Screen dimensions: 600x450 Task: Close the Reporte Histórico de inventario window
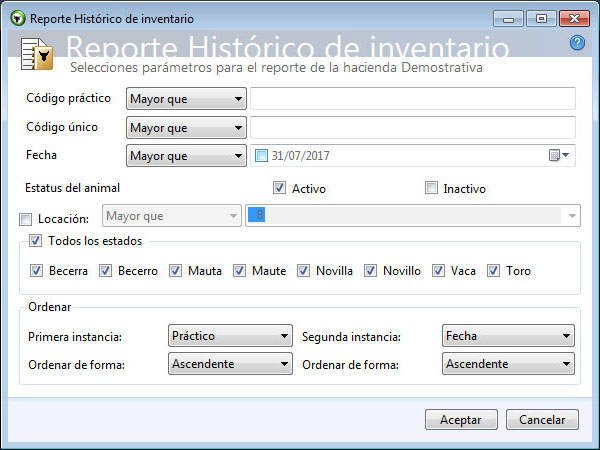574,18
